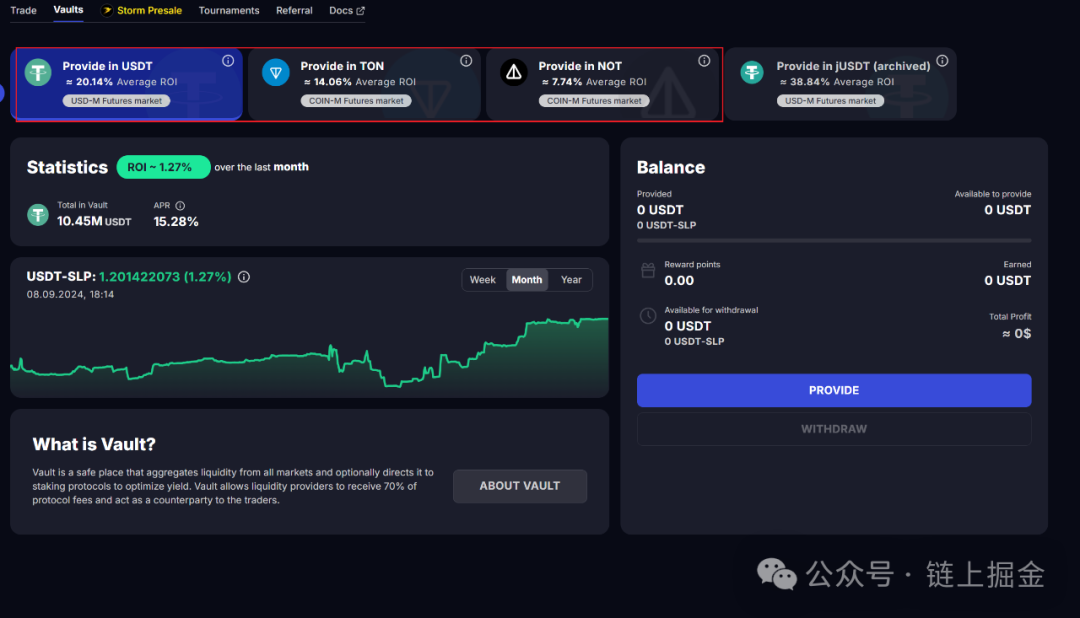The height and width of the screenshot is (618, 1080).
Task: Open info icon on Provide in jUSDT card
Action: point(942,61)
